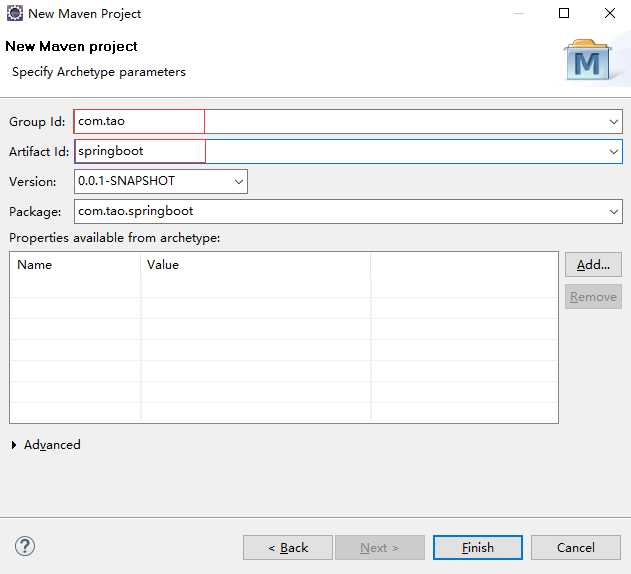Viewport: 631px width, 574px height.
Task: Click Finish to create the project
Action: 478,547
